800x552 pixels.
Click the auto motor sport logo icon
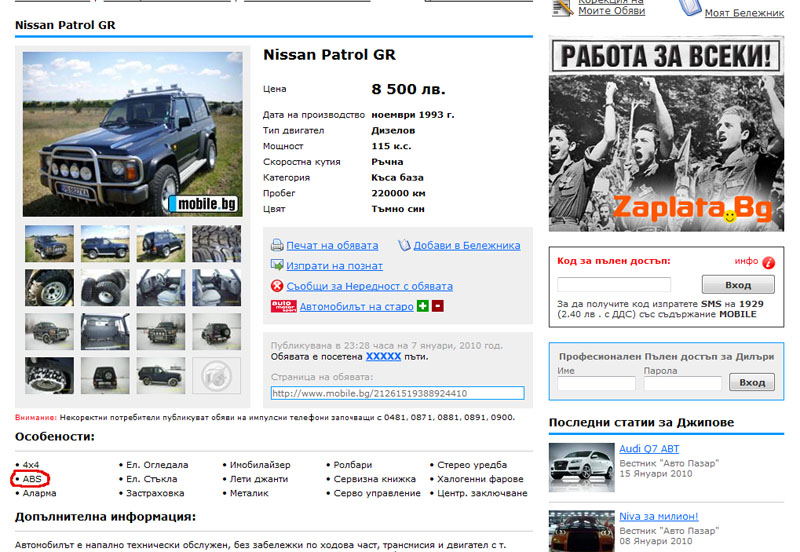[x=283, y=306]
